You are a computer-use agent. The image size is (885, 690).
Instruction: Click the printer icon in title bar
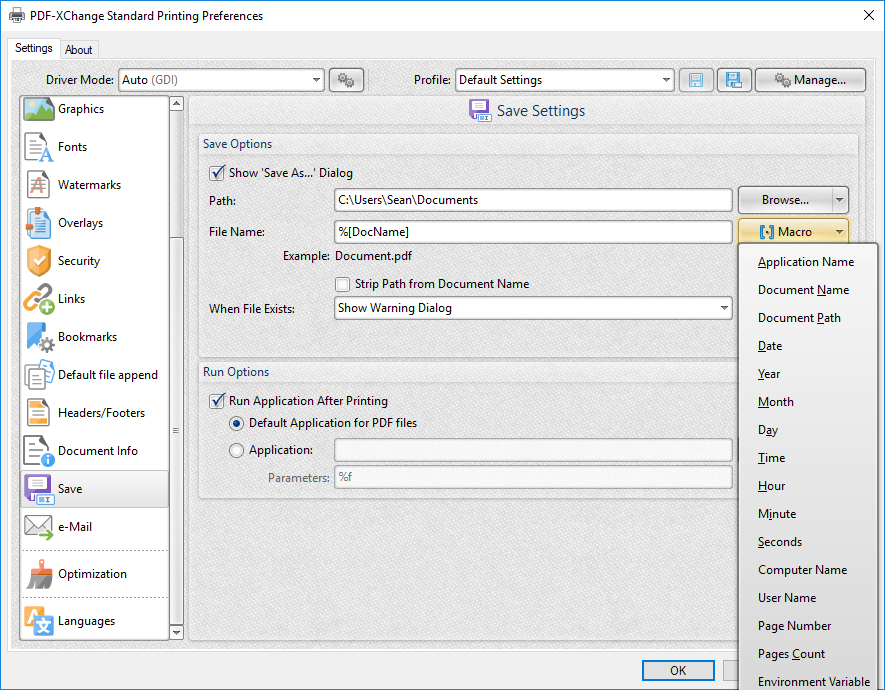point(17,16)
